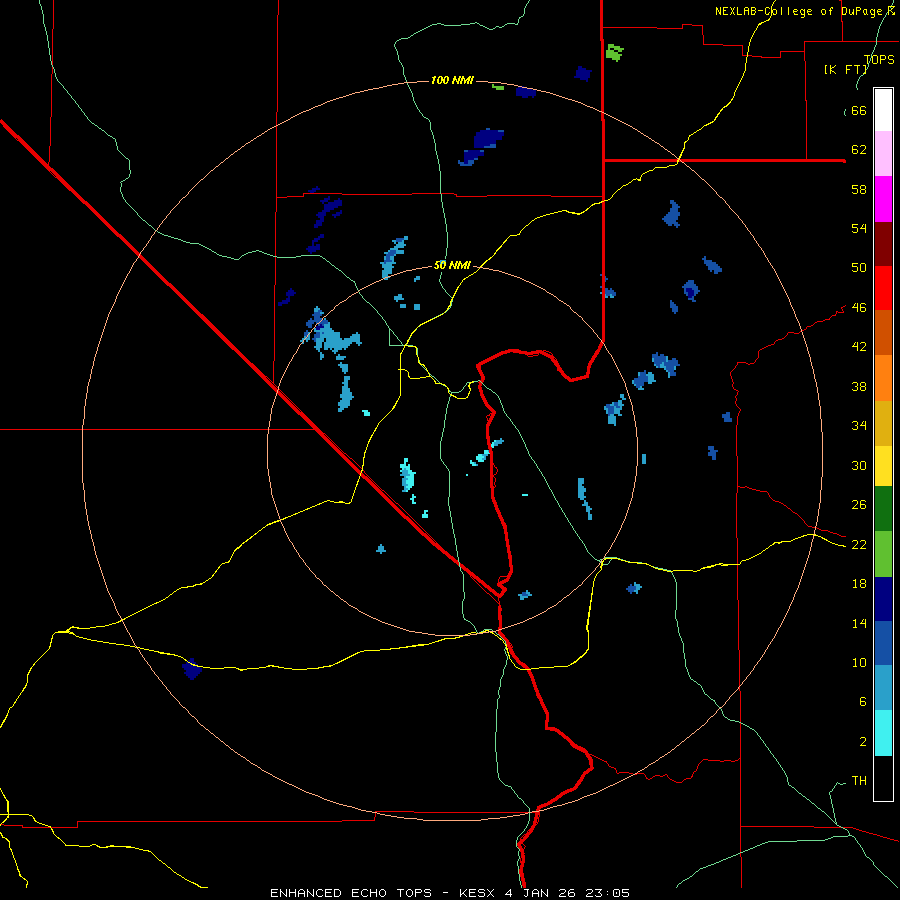900x900 pixels.
Task: Click the '4 JAN 26' date in the footer
Action: pos(542,893)
